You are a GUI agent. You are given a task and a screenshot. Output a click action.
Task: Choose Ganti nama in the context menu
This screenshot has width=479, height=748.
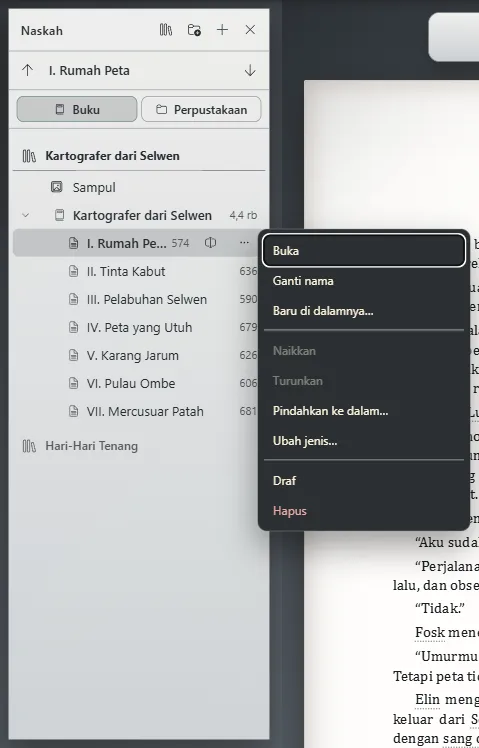point(364,281)
